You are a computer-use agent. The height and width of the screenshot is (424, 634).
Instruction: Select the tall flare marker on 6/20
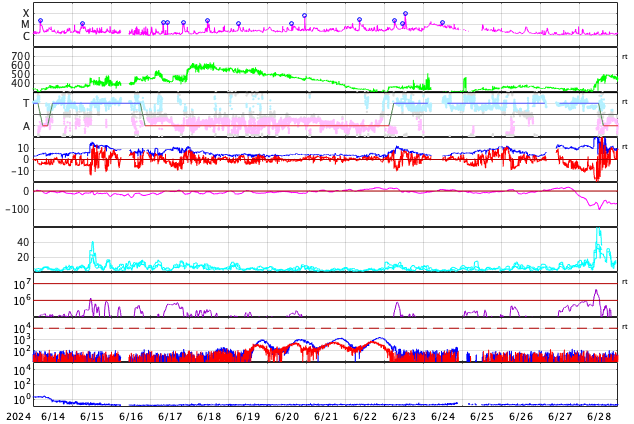tap(304, 16)
